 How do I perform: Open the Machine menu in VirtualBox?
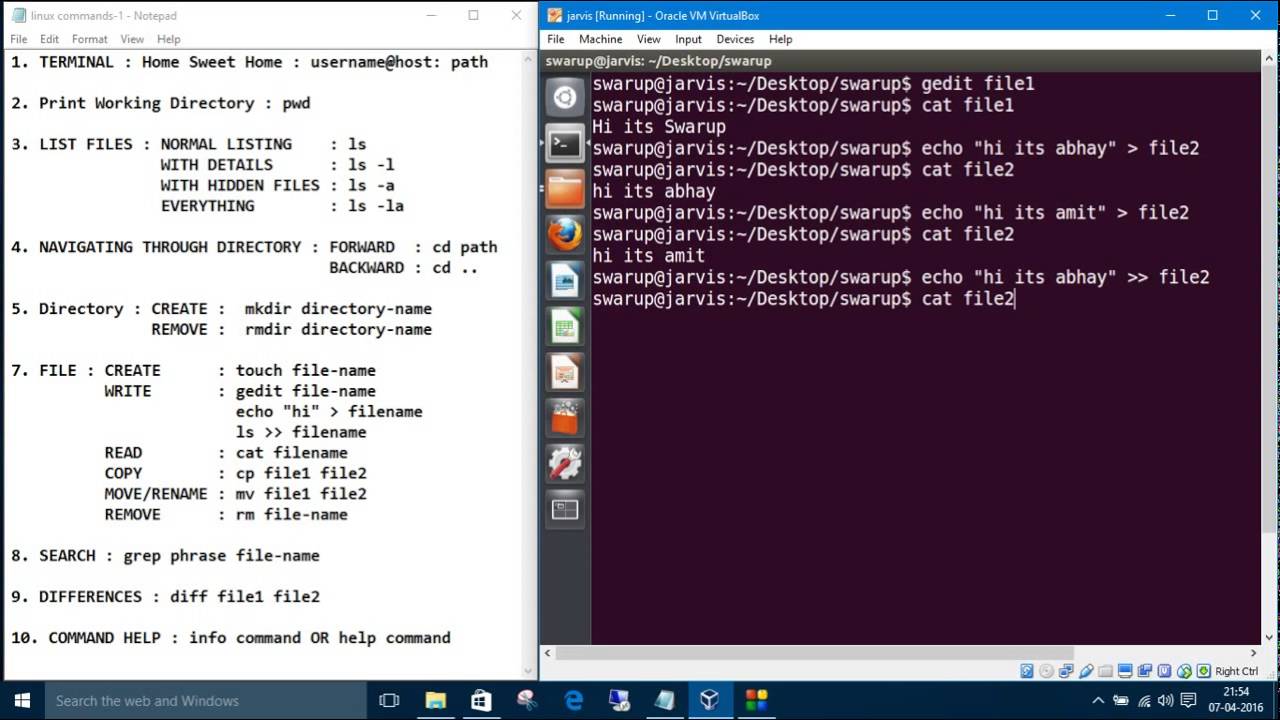point(600,39)
